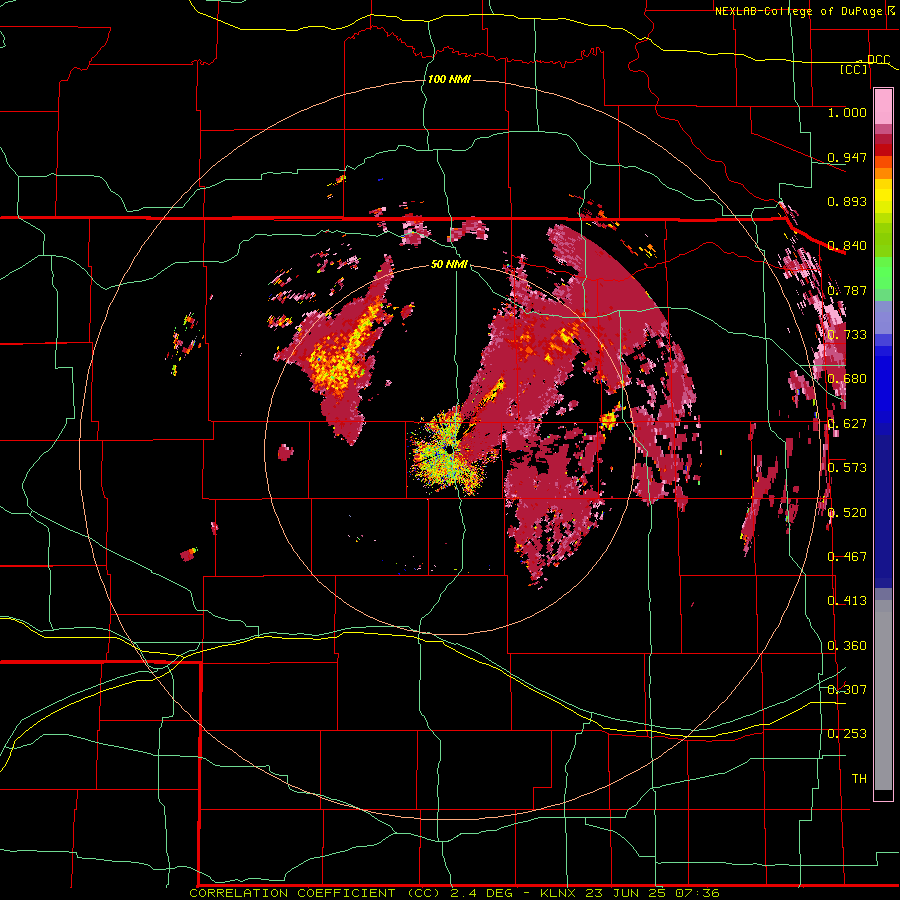Click the 0.947 scale value

point(847,157)
